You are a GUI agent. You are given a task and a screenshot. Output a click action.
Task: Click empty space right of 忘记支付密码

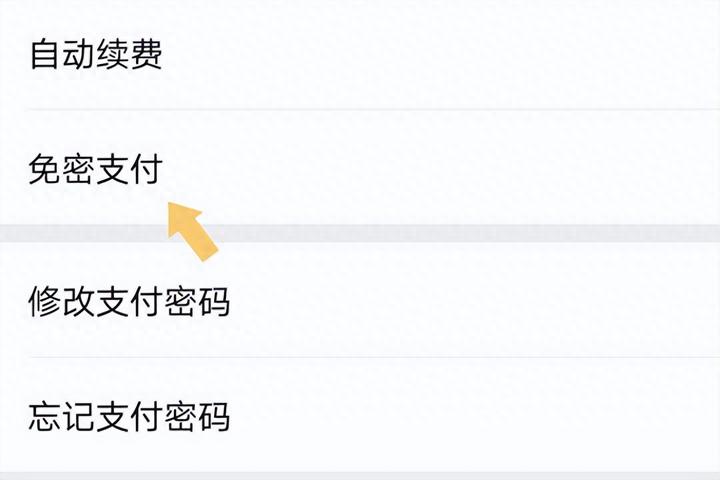480,415
